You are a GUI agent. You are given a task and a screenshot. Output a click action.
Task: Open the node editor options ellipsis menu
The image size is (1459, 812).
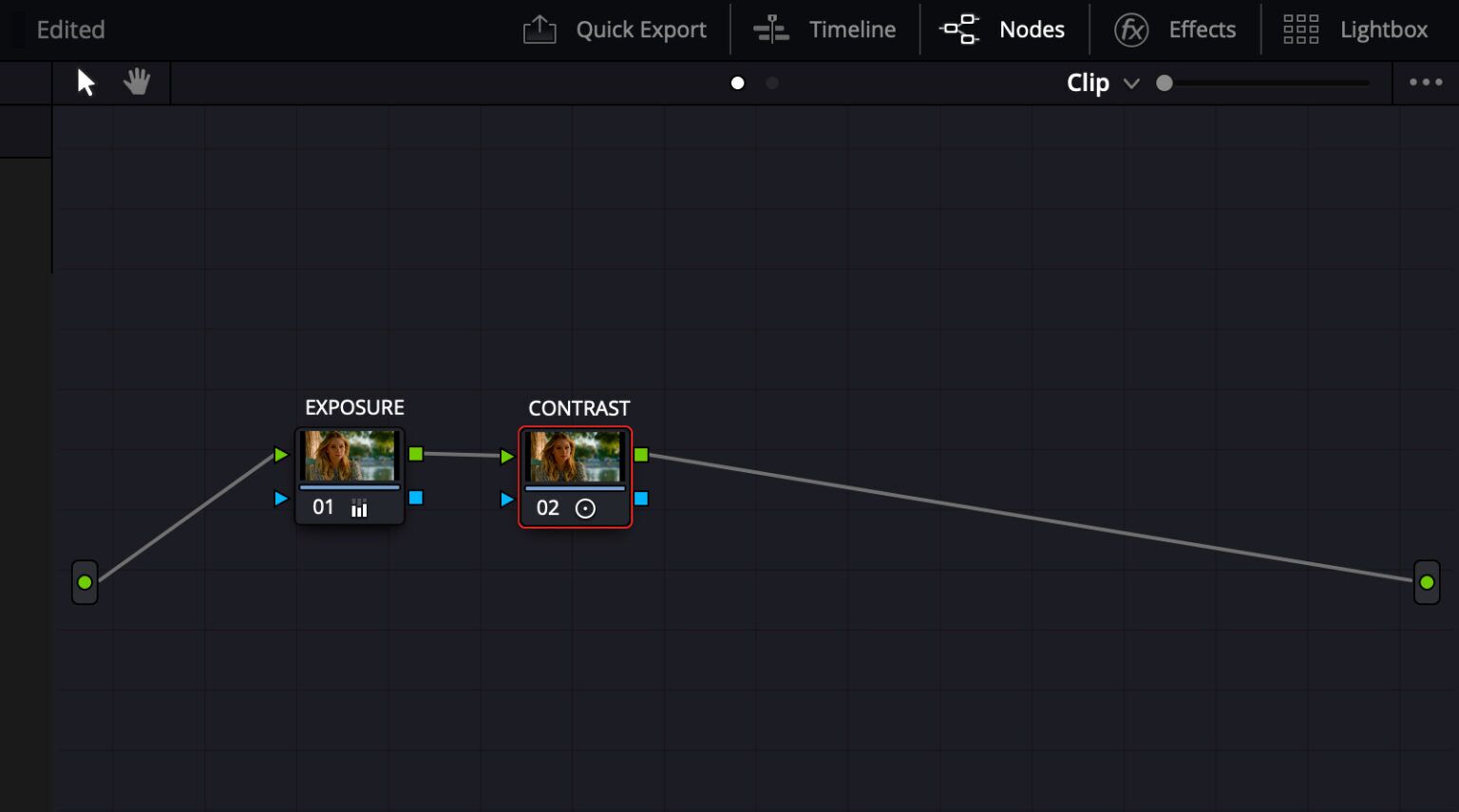tap(1425, 83)
